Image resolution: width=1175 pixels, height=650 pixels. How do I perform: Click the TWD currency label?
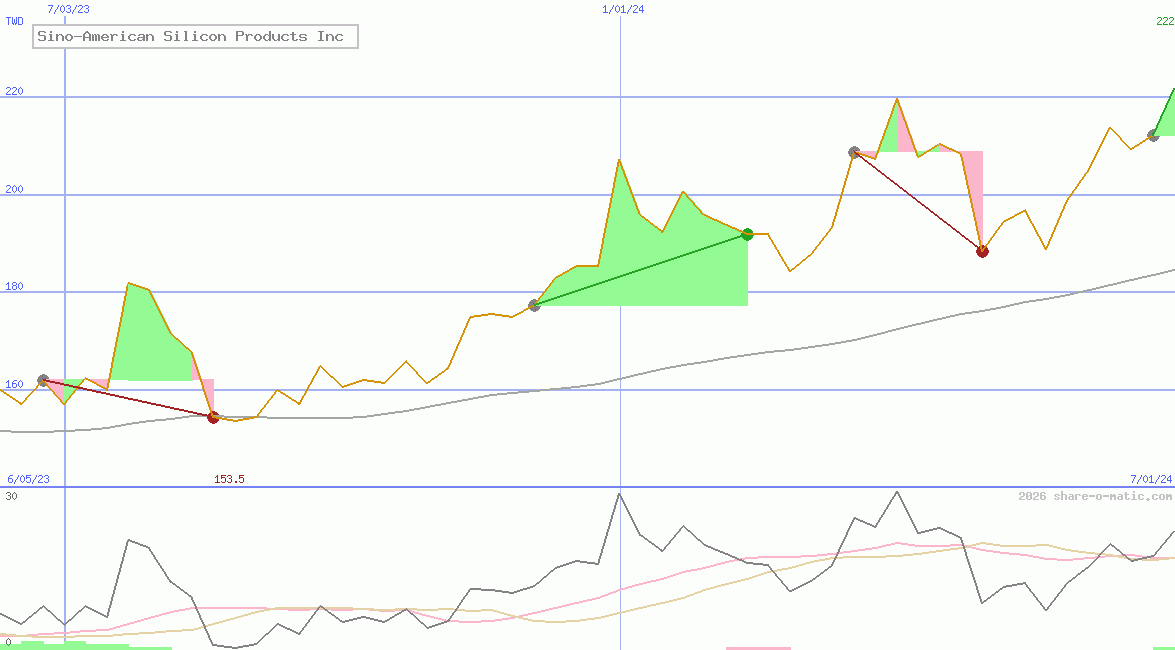[x=14, y=21]
